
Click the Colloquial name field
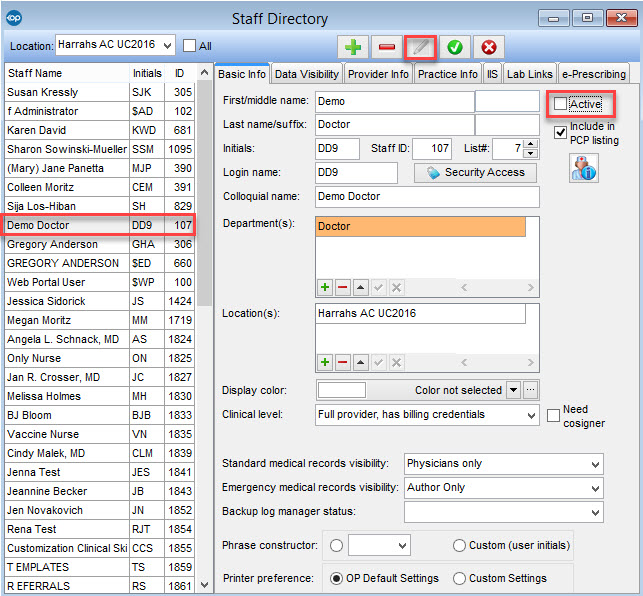(x=427, y=196)
